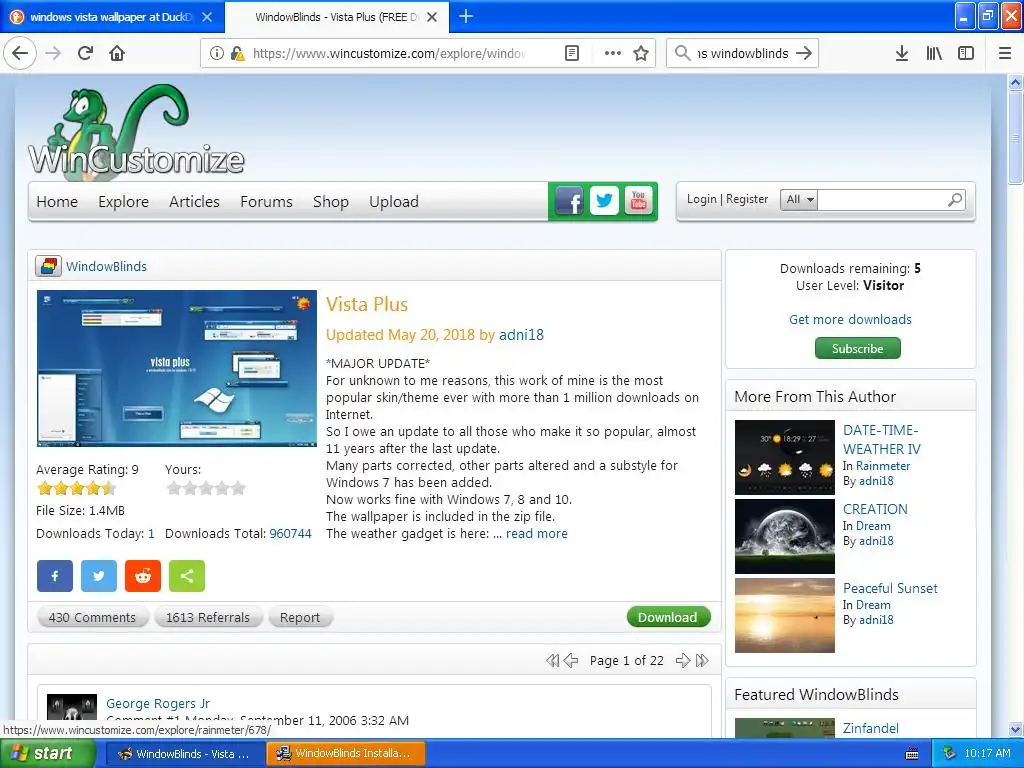
Task: Open the Shop menu item
Action: 330,202
